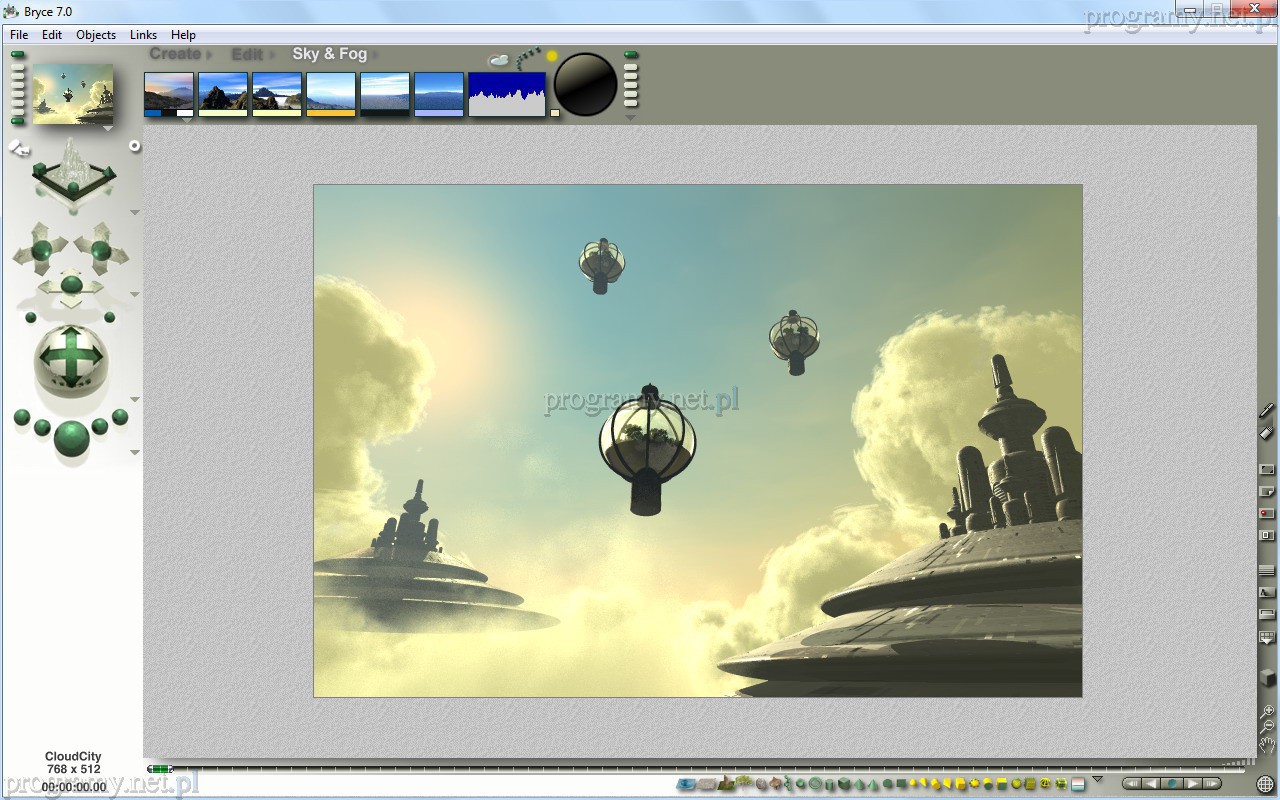Click the Sun Control black sphere

click(585, 84)
